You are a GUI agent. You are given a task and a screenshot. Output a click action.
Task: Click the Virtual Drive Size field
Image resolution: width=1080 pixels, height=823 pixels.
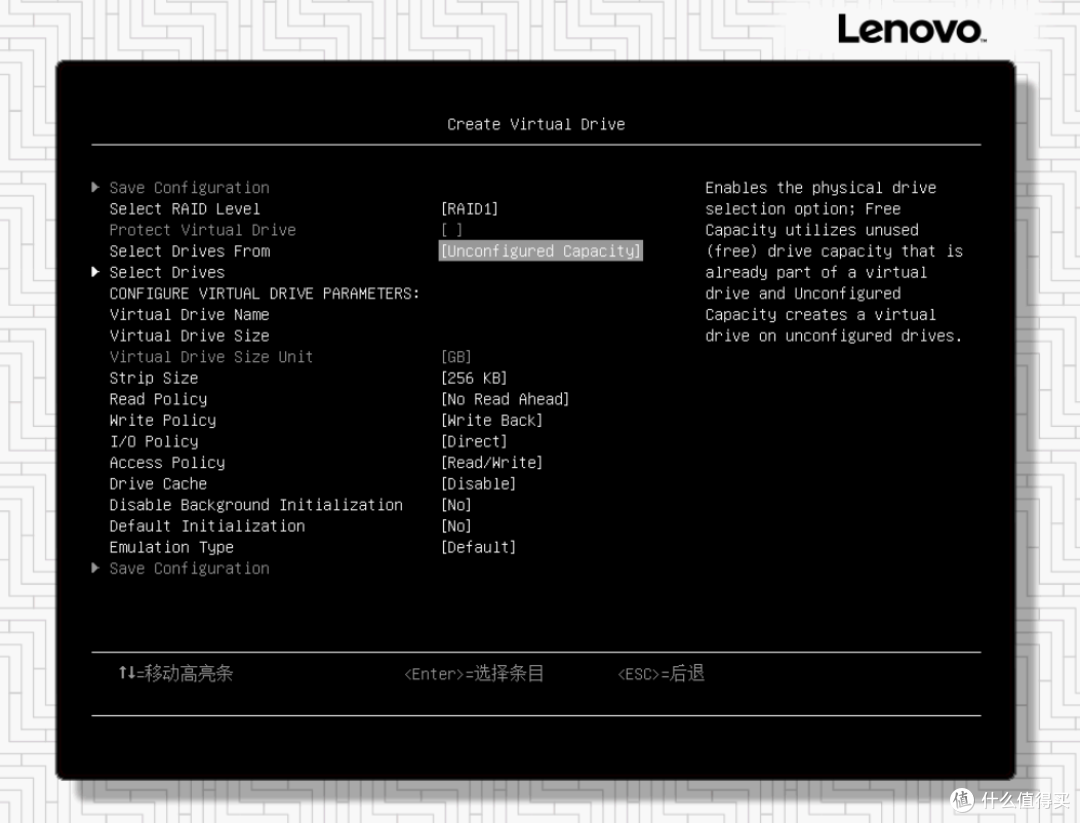pyautogui.click(x=189, y=336)
